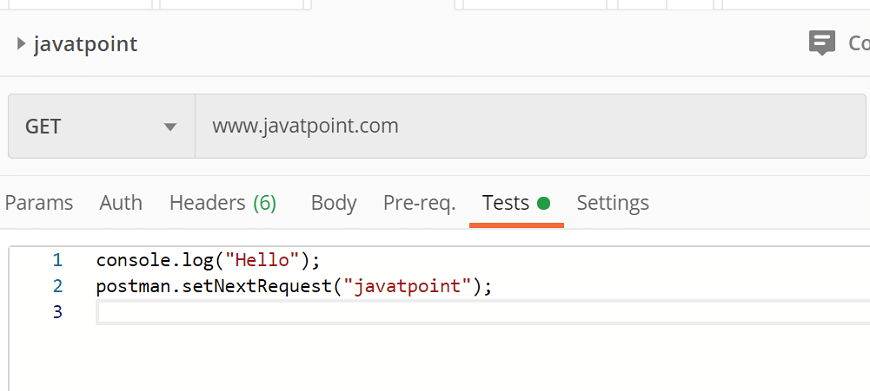Click line number 1 in the editor gutter
This screenshot has width=870, height=391.
[x=58, y=260]
